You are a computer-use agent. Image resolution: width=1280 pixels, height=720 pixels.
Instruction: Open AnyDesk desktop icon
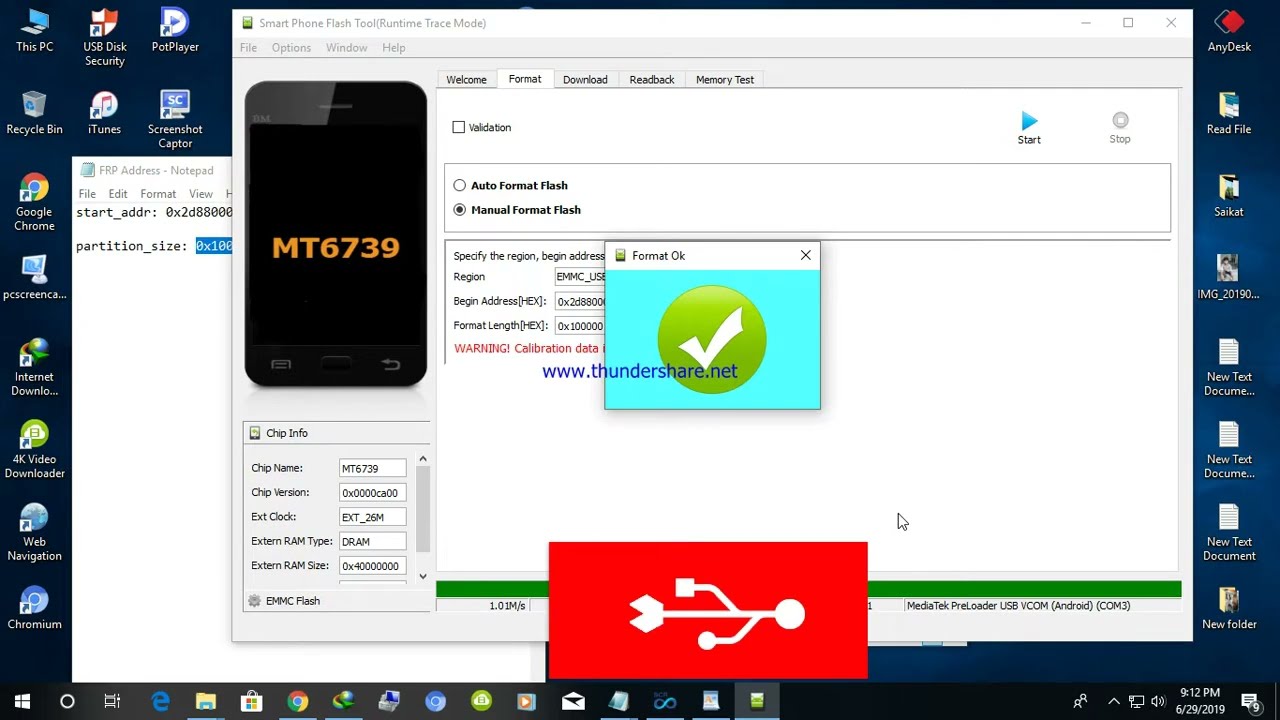(1229, 30)
